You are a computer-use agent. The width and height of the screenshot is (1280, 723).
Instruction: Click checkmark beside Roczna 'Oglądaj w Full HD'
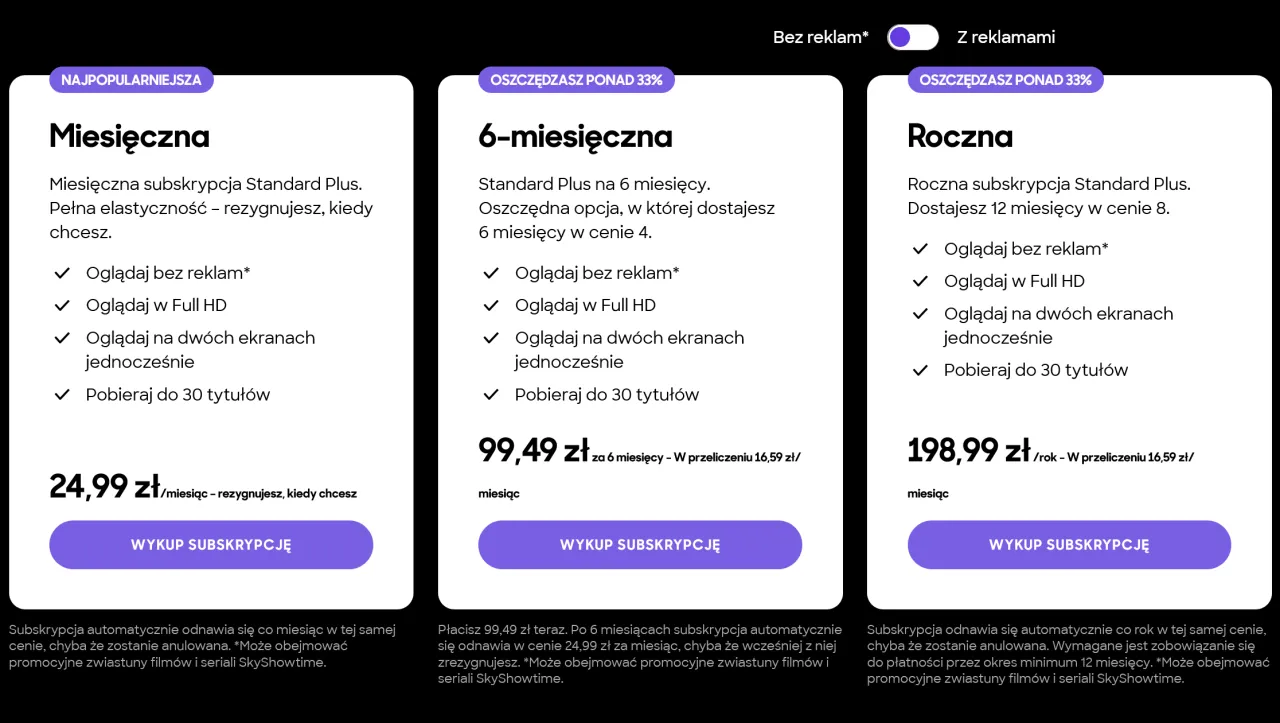(920, 281)
